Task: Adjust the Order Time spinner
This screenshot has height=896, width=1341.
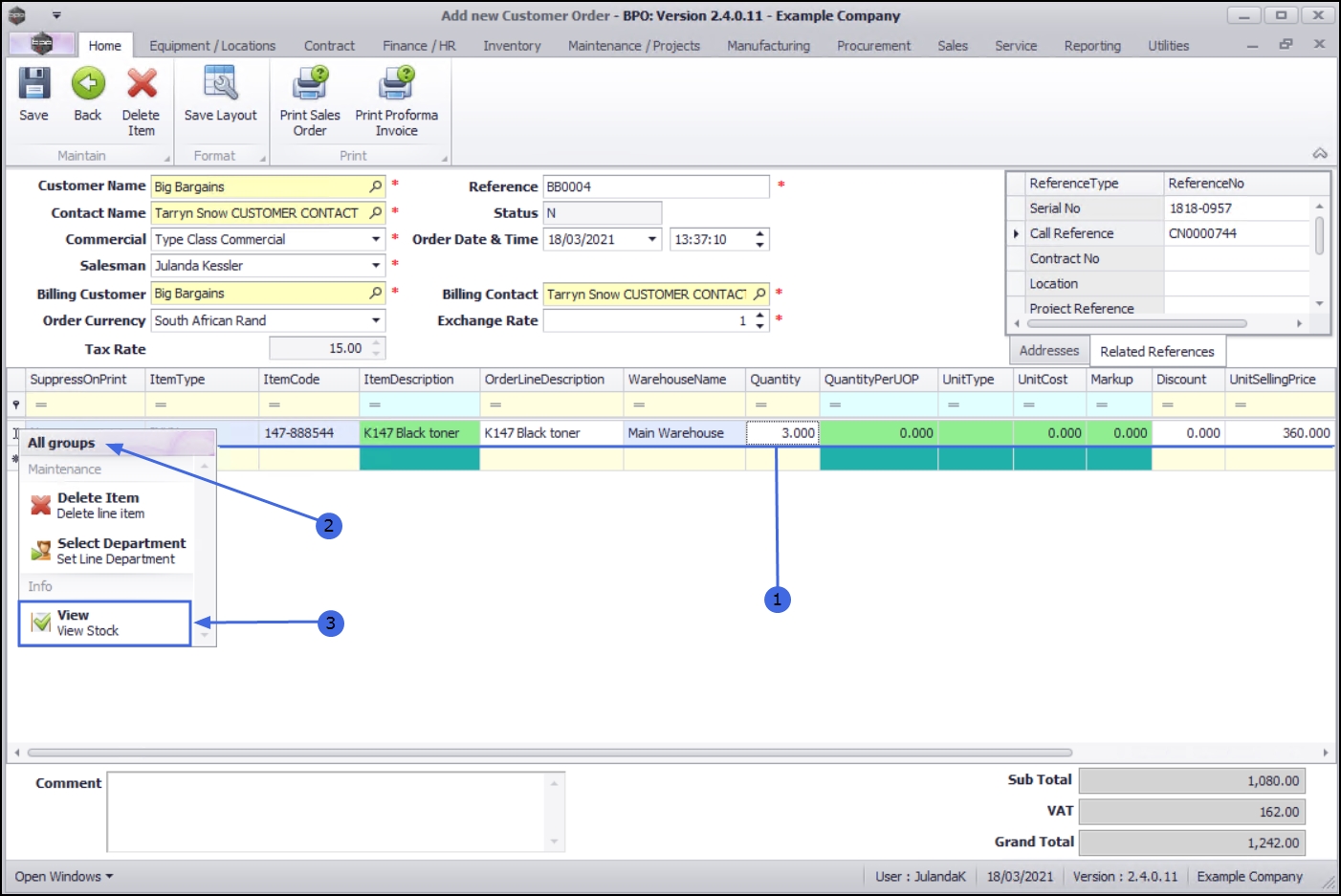Action: pos(759,239)
